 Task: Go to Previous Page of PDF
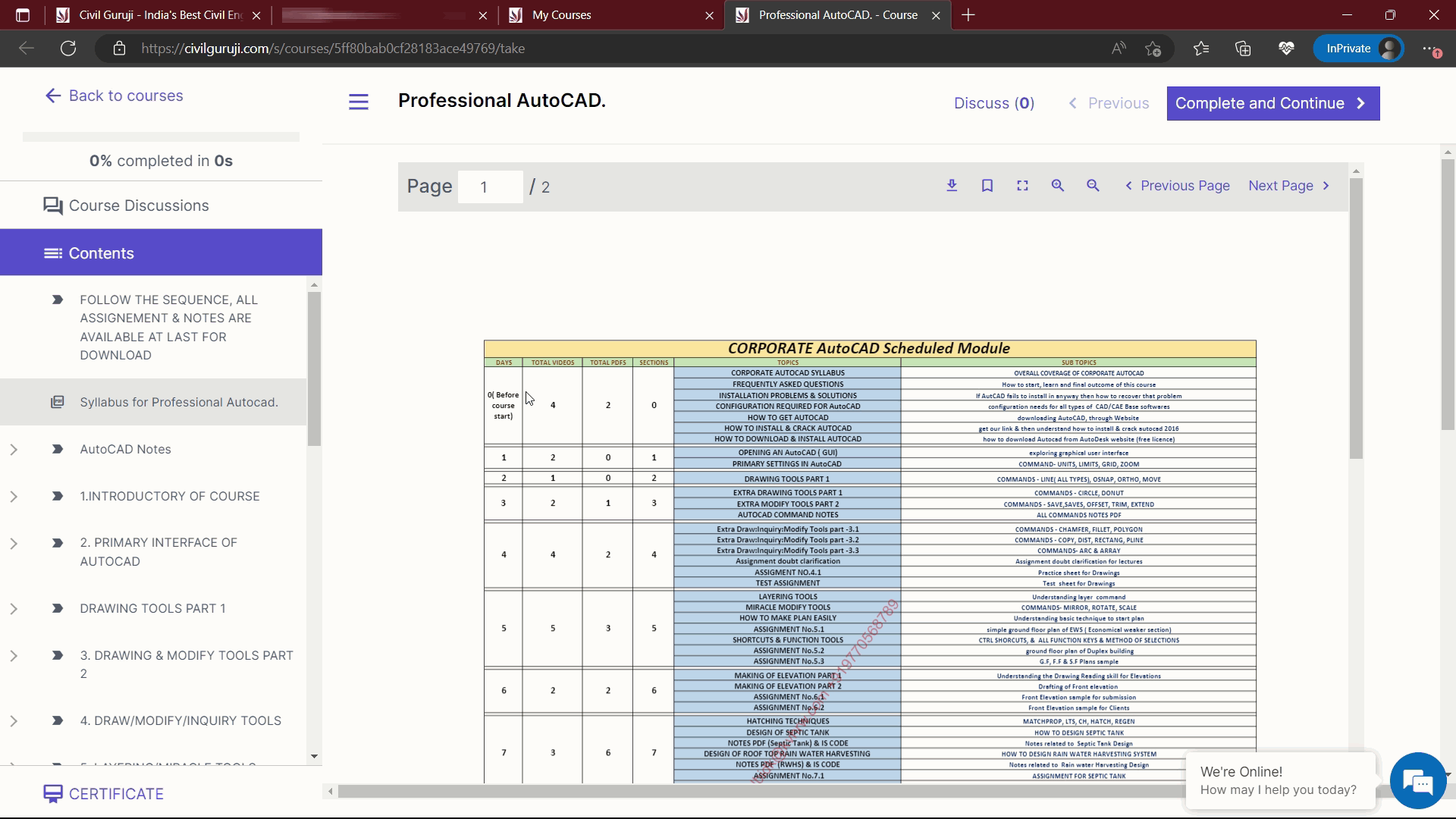(x=1177, y=186)
